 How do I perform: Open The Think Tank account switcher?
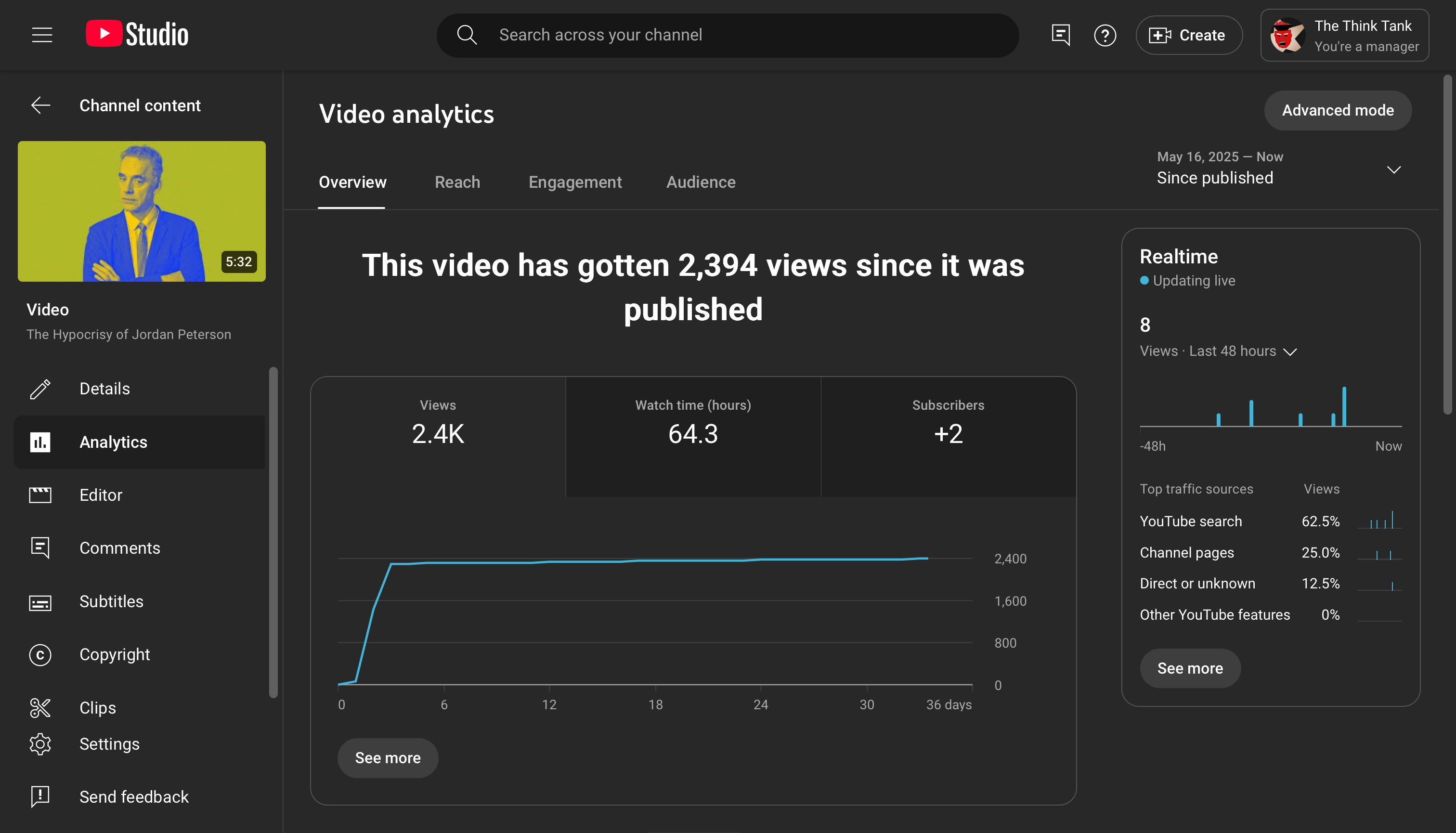pos(1344,35)
